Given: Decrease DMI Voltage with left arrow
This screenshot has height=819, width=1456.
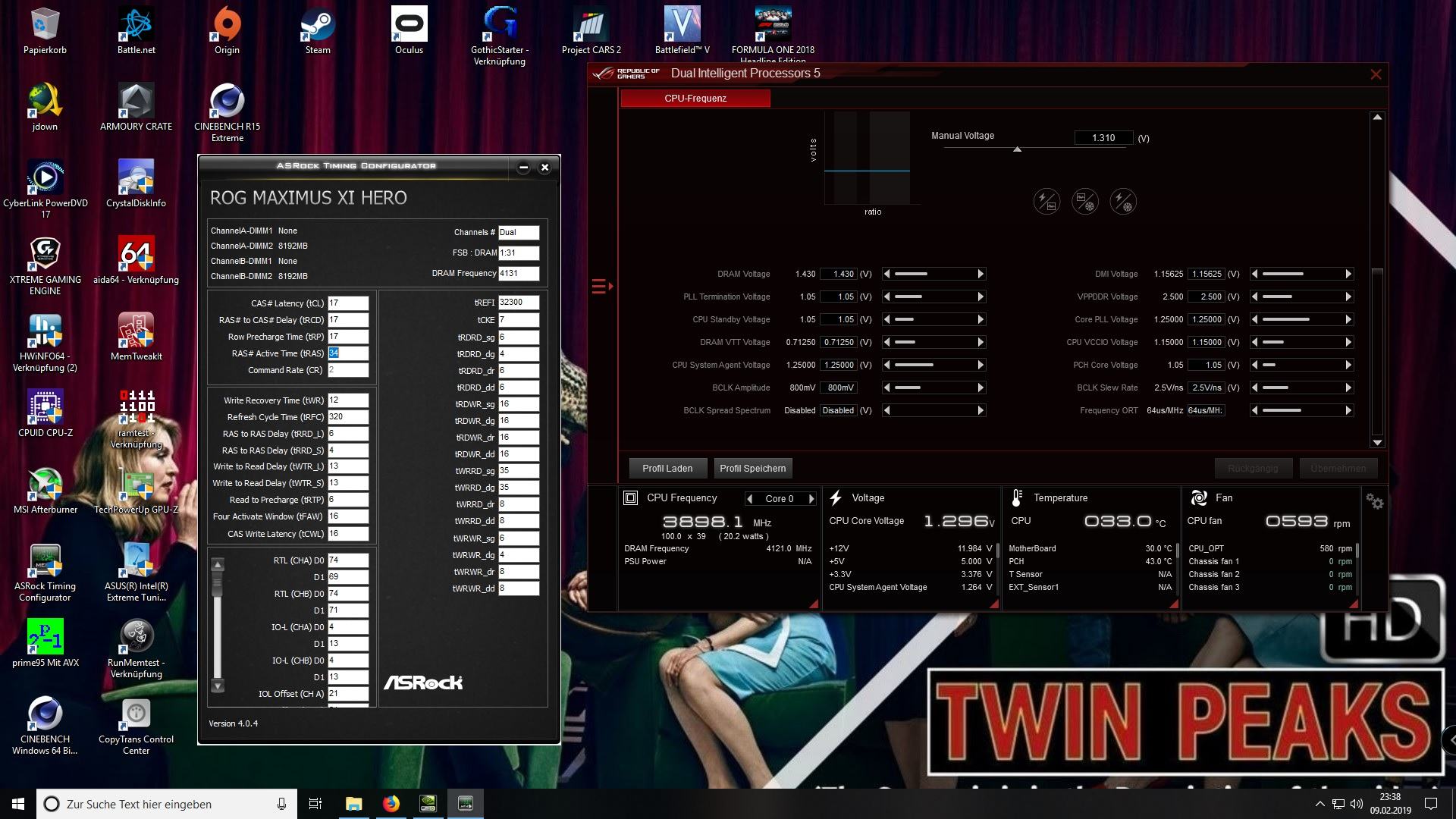Looking at the screenshot, I should [1255, 274].
